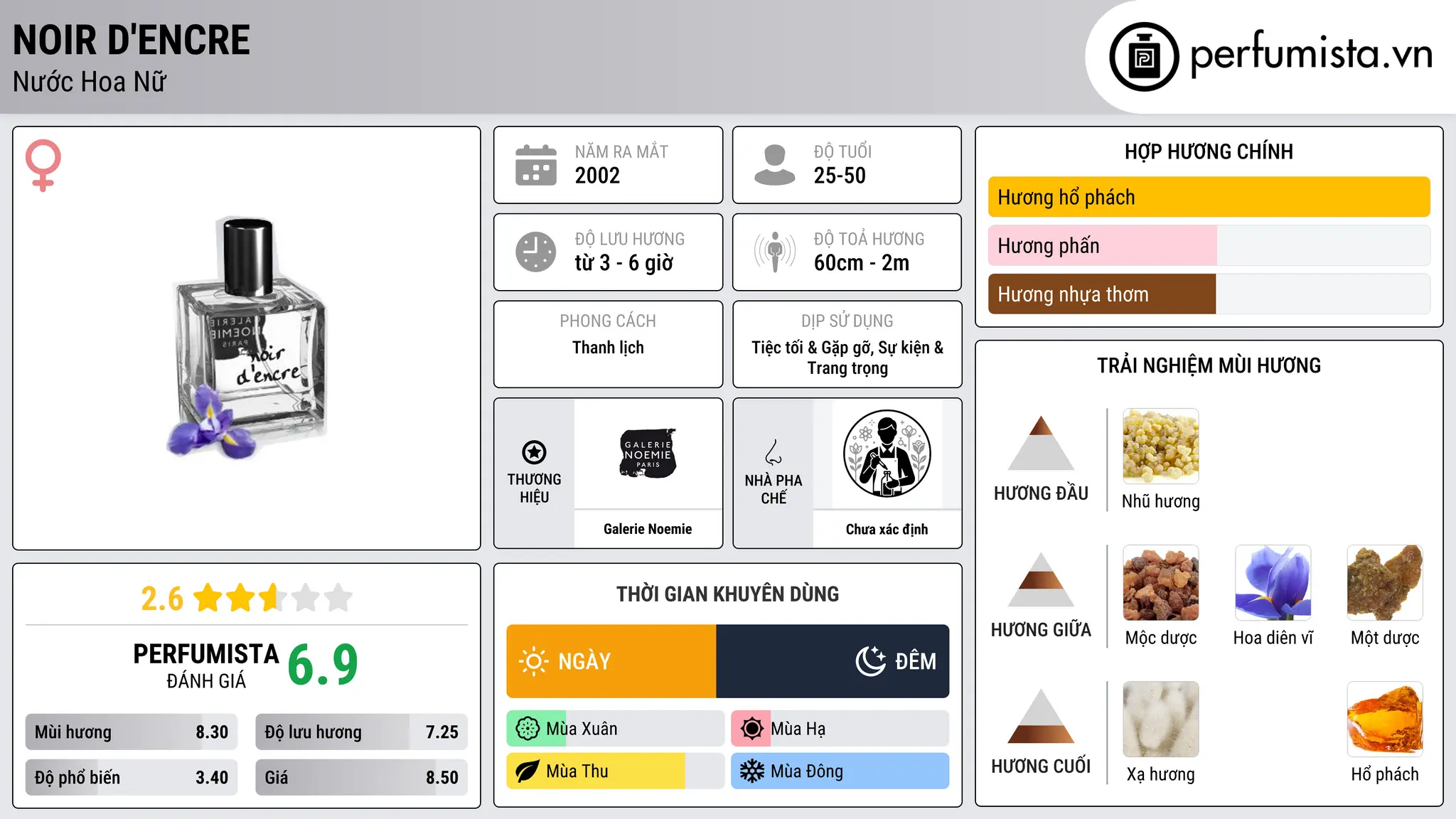The width and height of the screenshot is (1456, 819).
Task: Click the perfumista.vn site name text
Action: point(1312,53)
